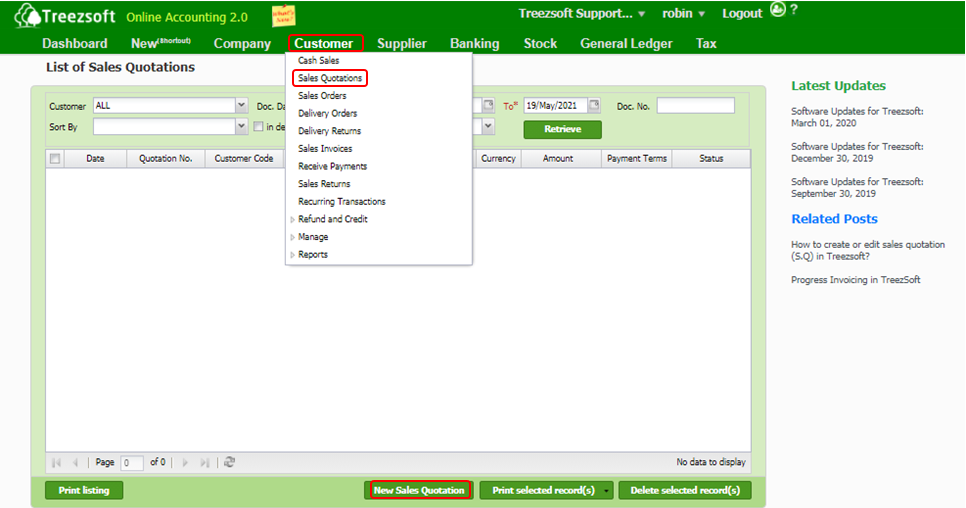Image resolution: width=966 pixels, height=508 pixels.
Task: Open the To date calendar picker
Action: [594, 105]
